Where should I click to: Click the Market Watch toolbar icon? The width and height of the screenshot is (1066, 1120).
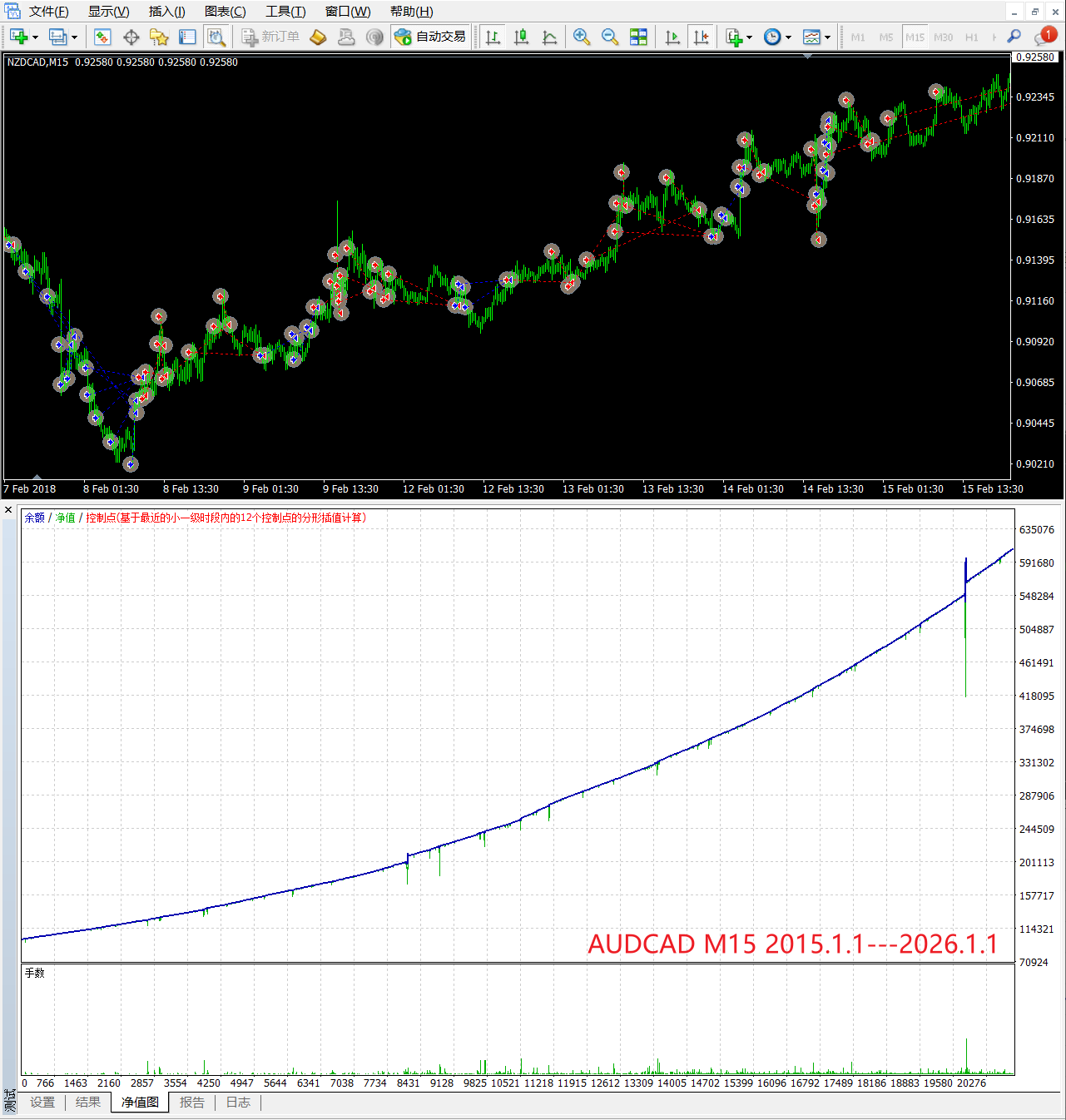pos(102,37)
